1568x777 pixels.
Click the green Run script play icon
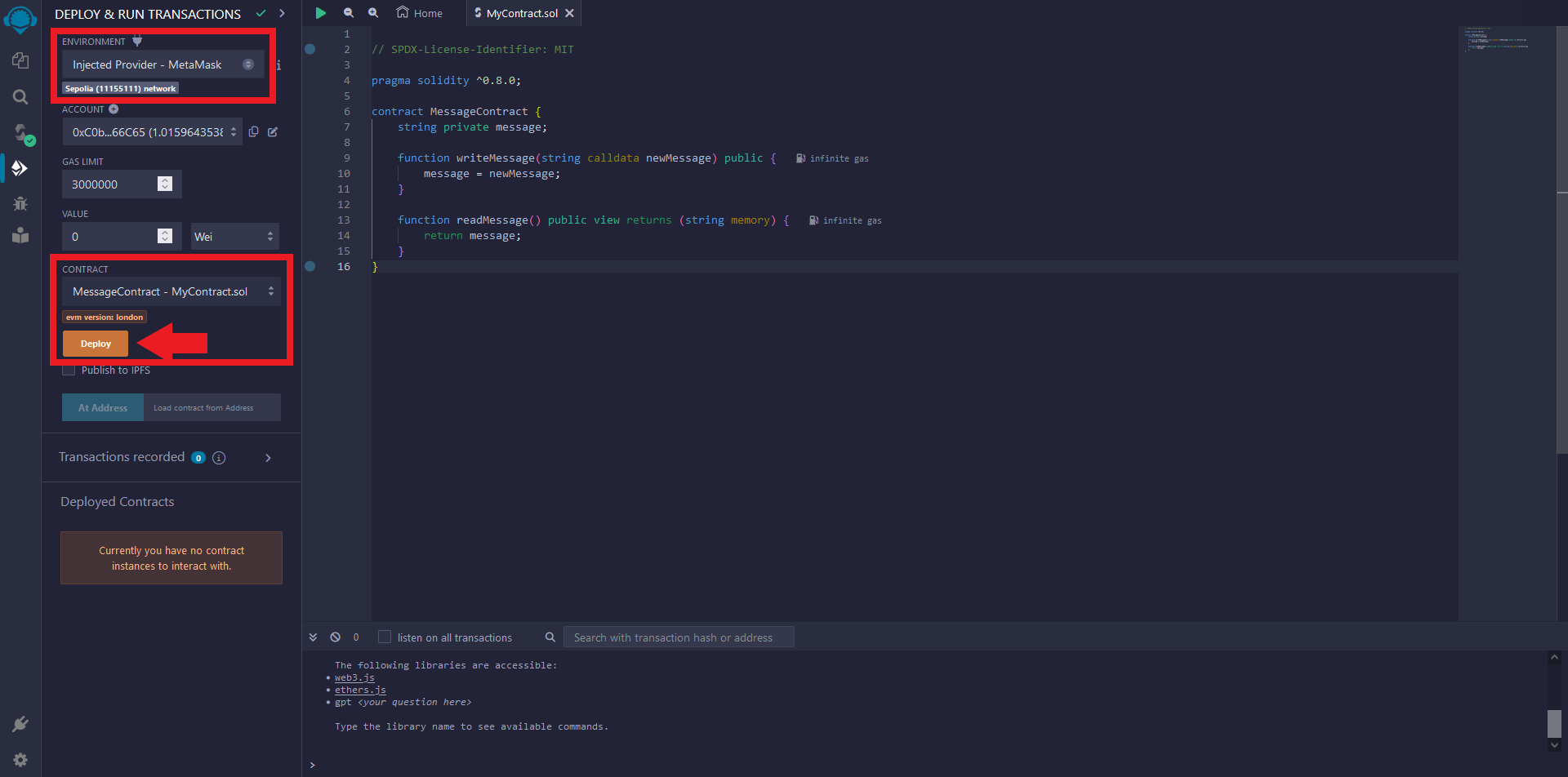[x=321, y=13]
